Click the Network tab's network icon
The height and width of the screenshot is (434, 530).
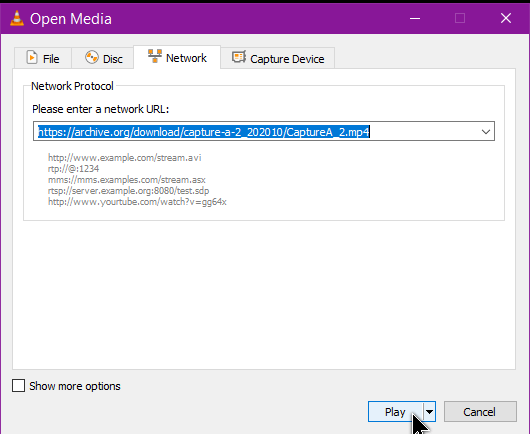[x=155, y=56]
